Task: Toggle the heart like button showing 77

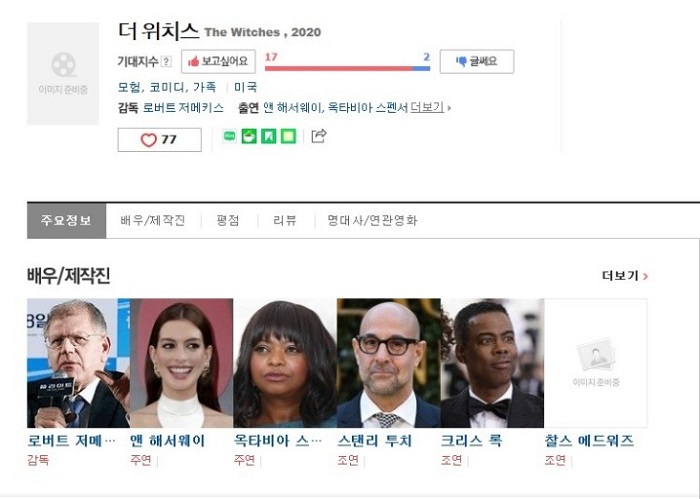Action: (x=159, y=140)
